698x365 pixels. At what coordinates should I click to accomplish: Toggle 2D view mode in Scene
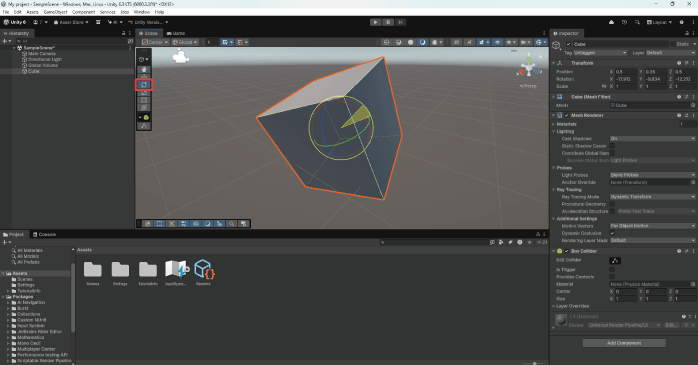pyautogui.click(x=456, y=42)
